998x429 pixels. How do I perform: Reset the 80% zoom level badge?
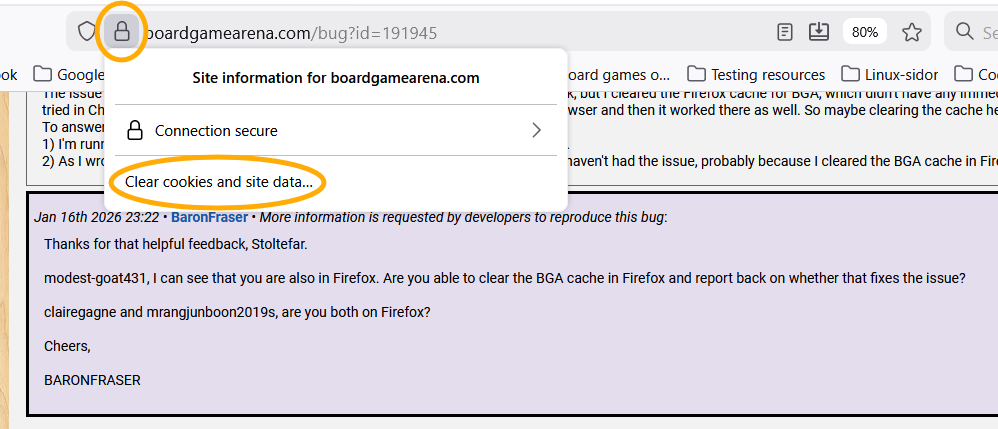point(864,32)
